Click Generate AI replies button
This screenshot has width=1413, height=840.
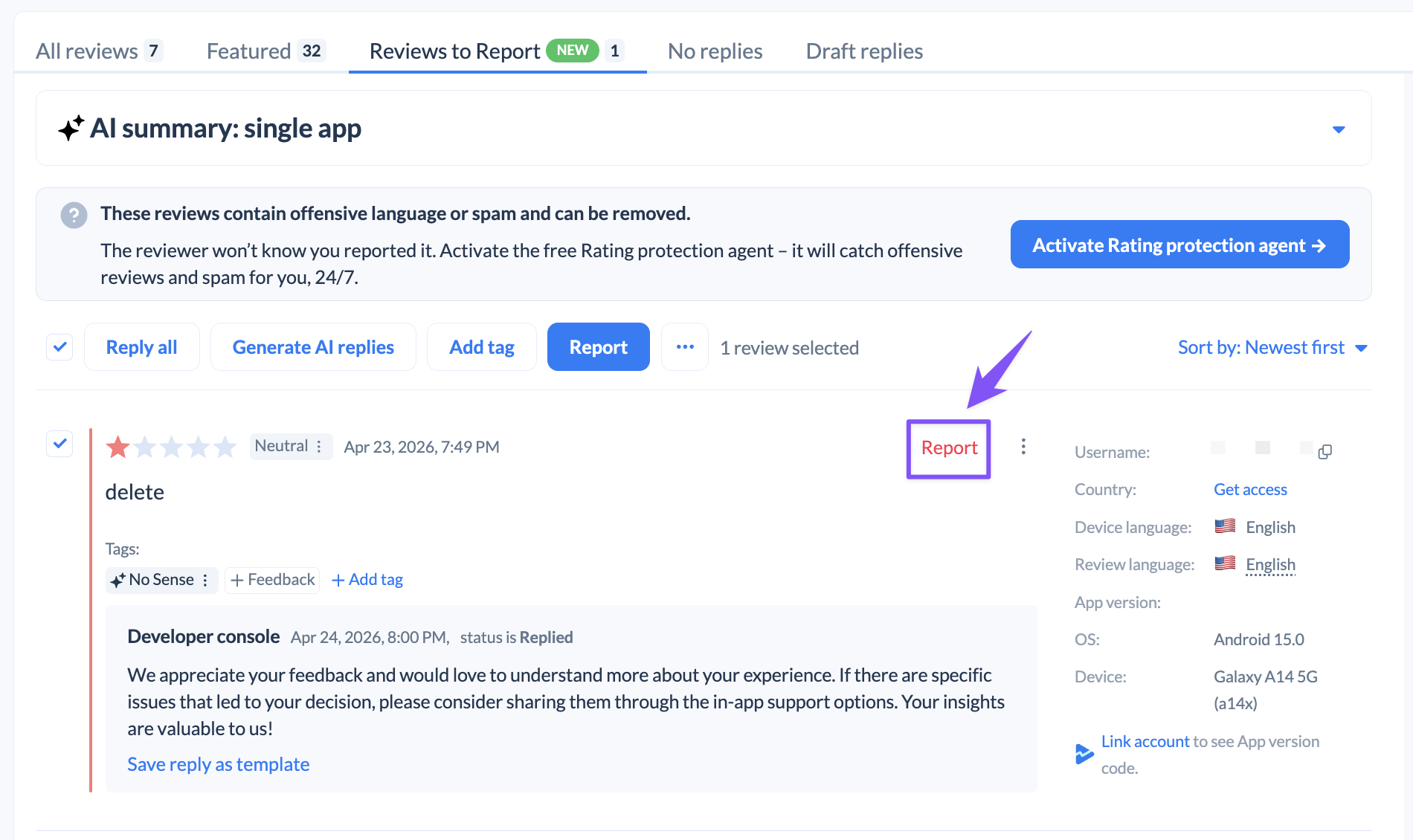coord(313,347)
